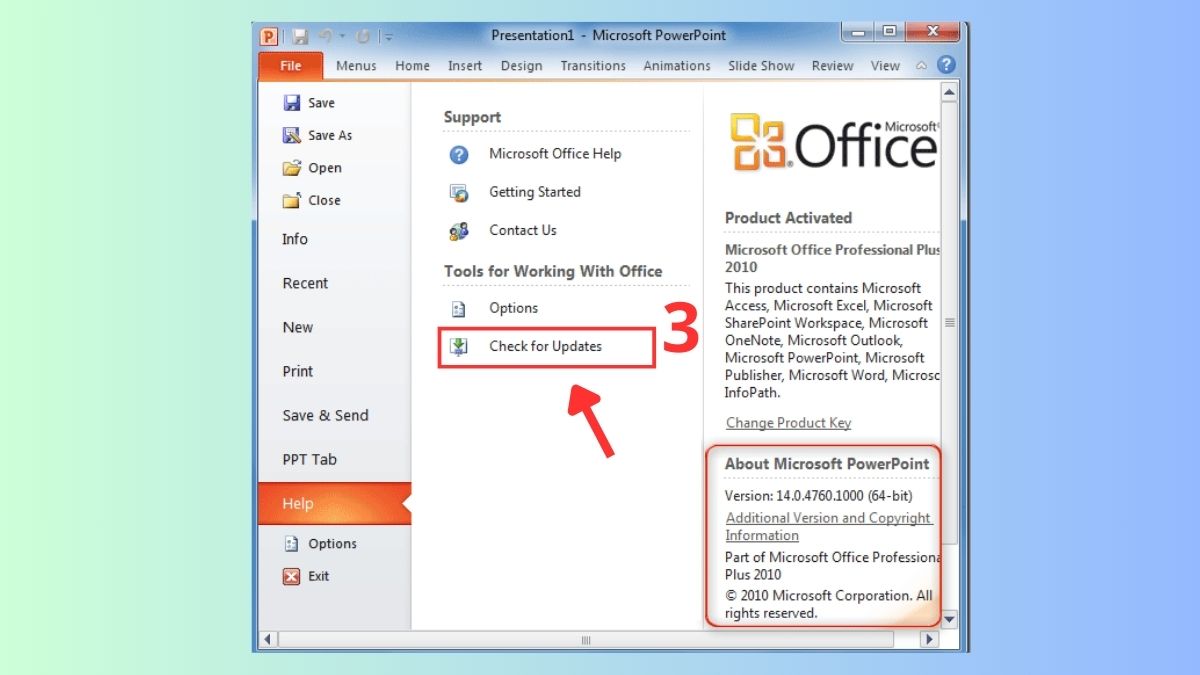Select the Transitions tab
Viewport: 1200px width, 675px height.
pyautogui.click(x=593, y=66)
